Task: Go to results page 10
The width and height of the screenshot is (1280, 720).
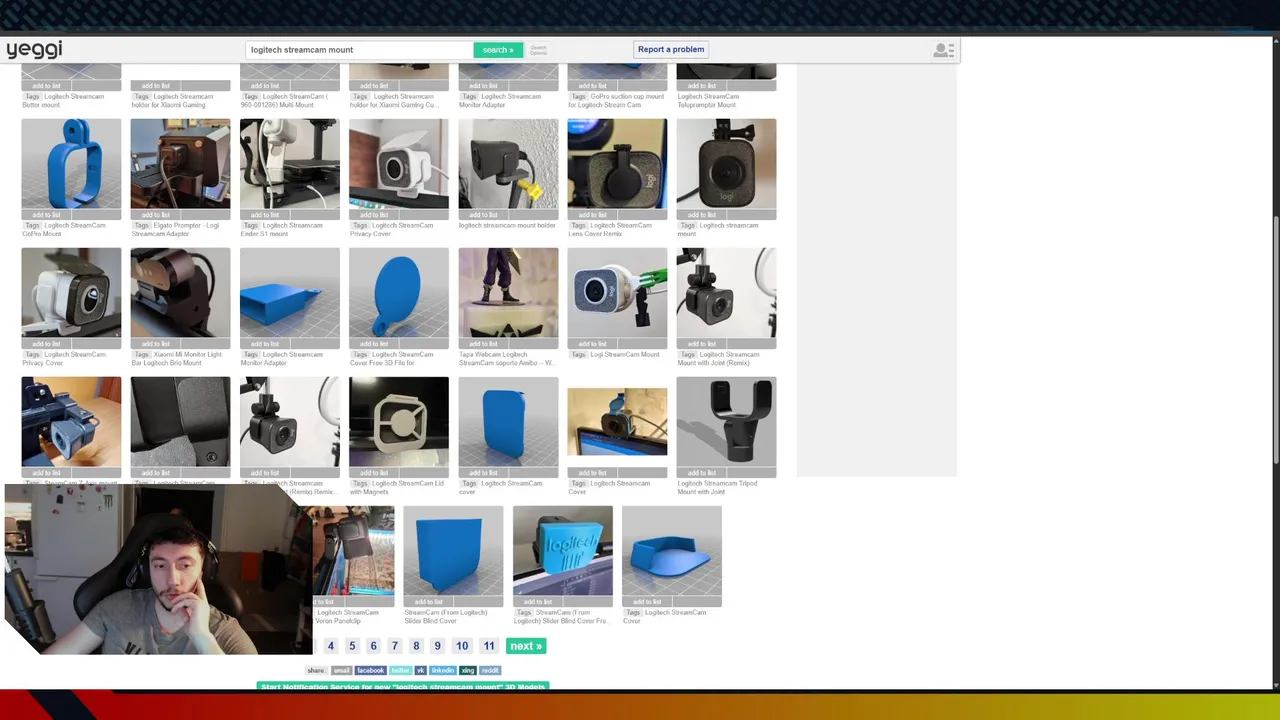Action: (x=462, y=646)
